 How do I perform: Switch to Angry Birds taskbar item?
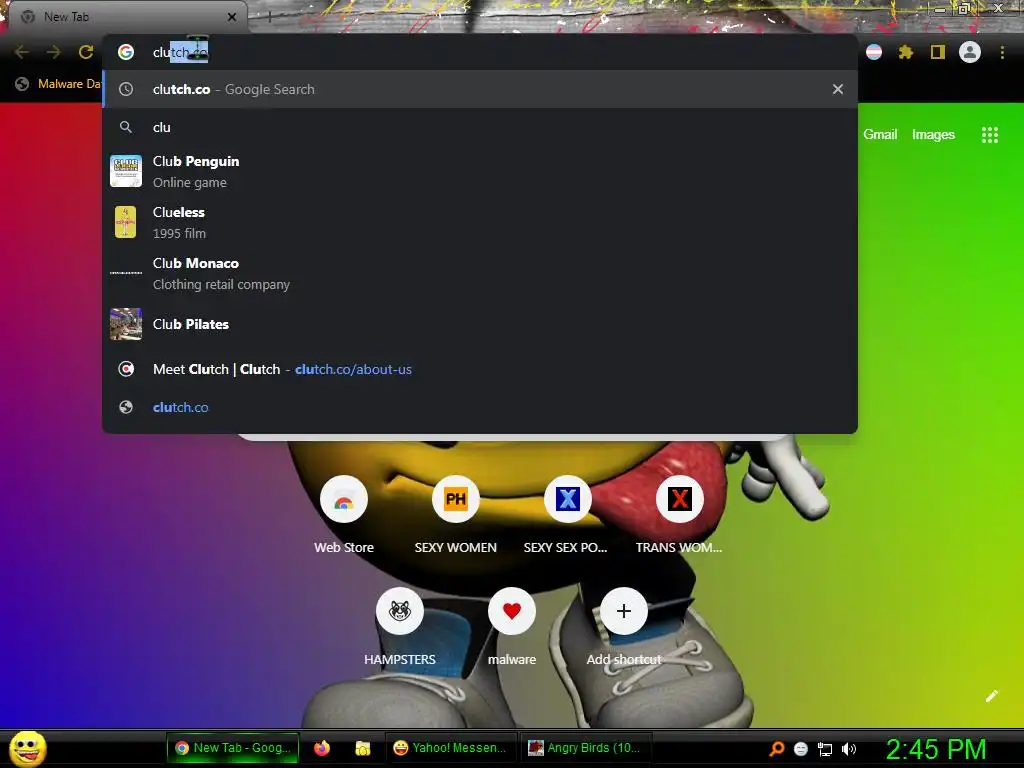click(x=584, y=748)
